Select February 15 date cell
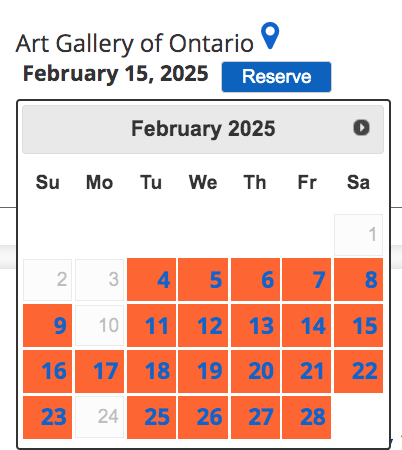Viewport: 402px width, 450px height. coord(359,325)
